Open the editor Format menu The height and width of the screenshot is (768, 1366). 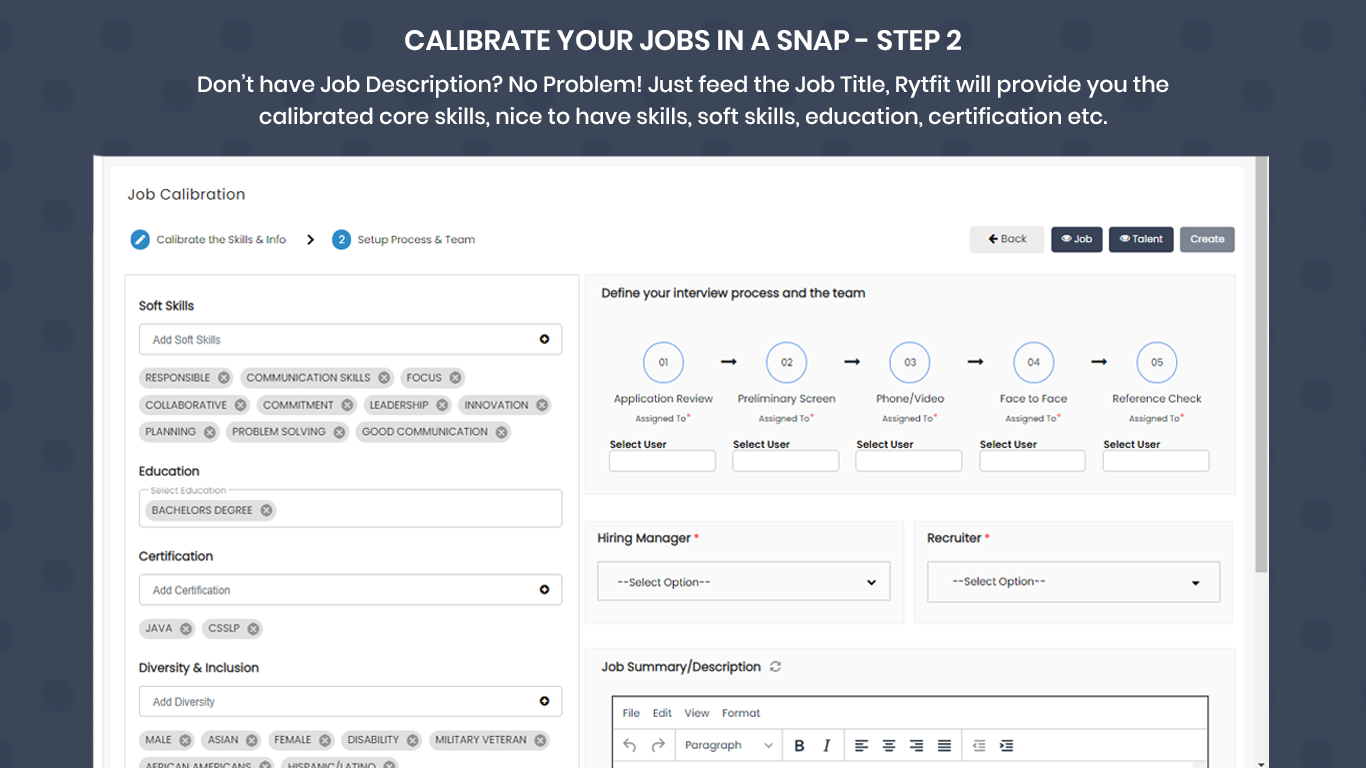[741, 713]
